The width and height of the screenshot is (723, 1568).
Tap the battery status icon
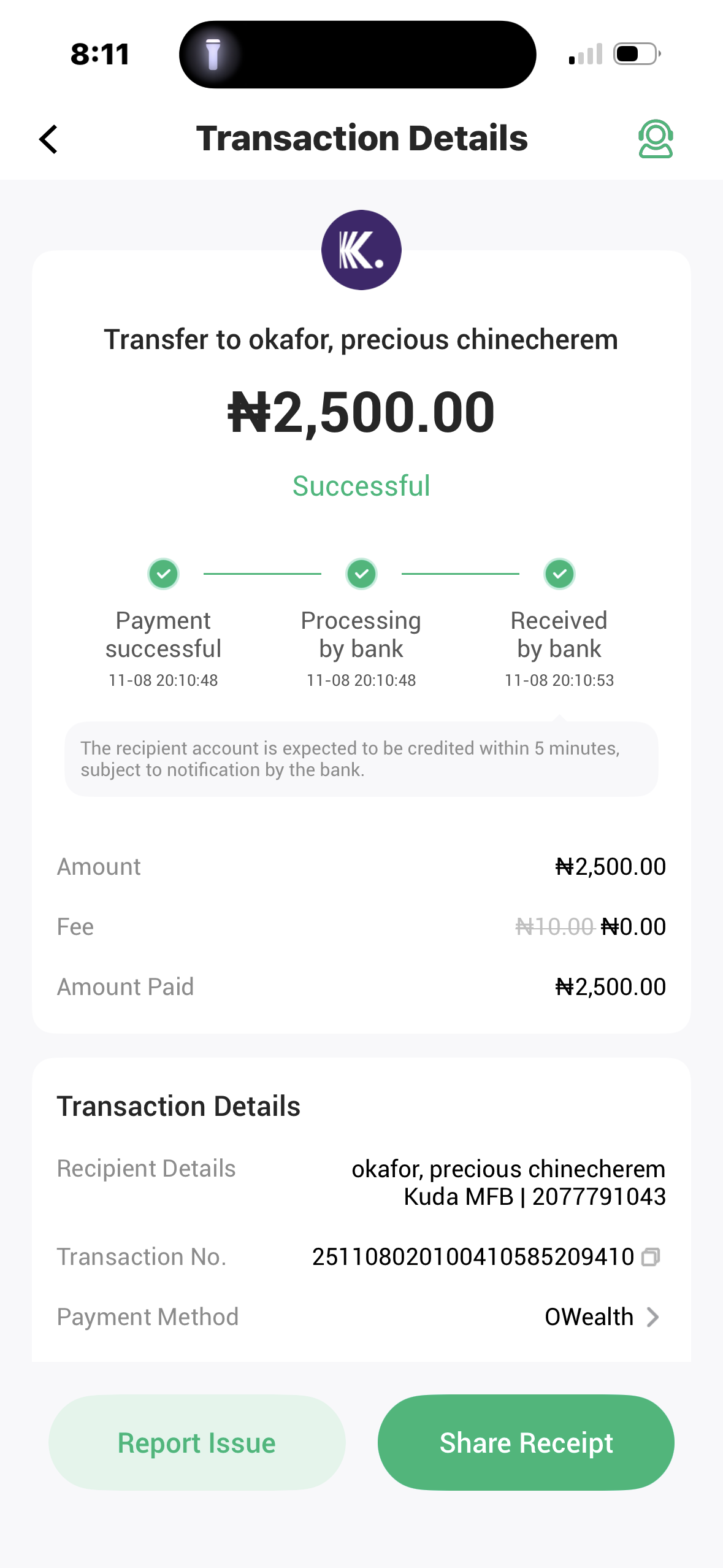click(x=637, y=54)
